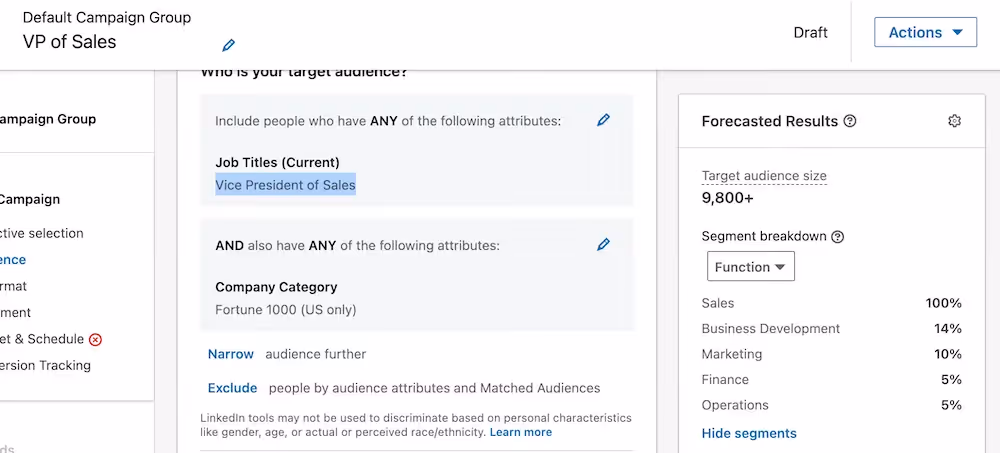The width and height of the screenshot is (1000, 453).
Task: Click Fortune 1000 (US only) value
Action: tap(286, 310)
